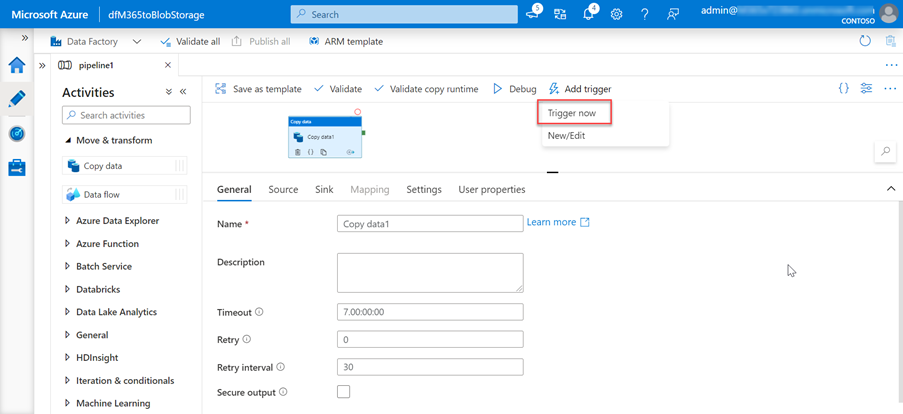903x414 pixels.
Task: Switch to the Settings tab
Action: pyautogui.click(x=424, y=189)
